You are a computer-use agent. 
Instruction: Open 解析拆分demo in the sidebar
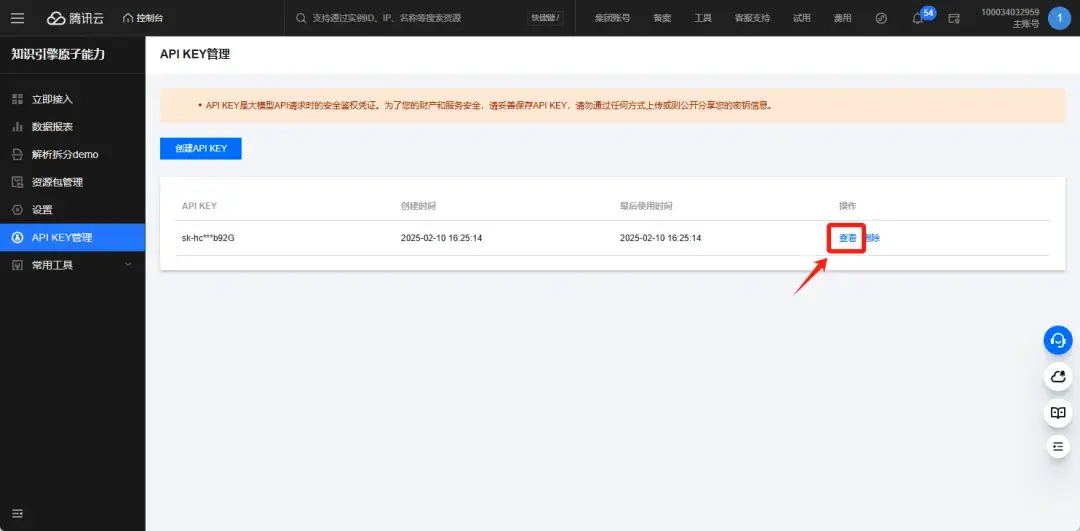pos(72,154)
